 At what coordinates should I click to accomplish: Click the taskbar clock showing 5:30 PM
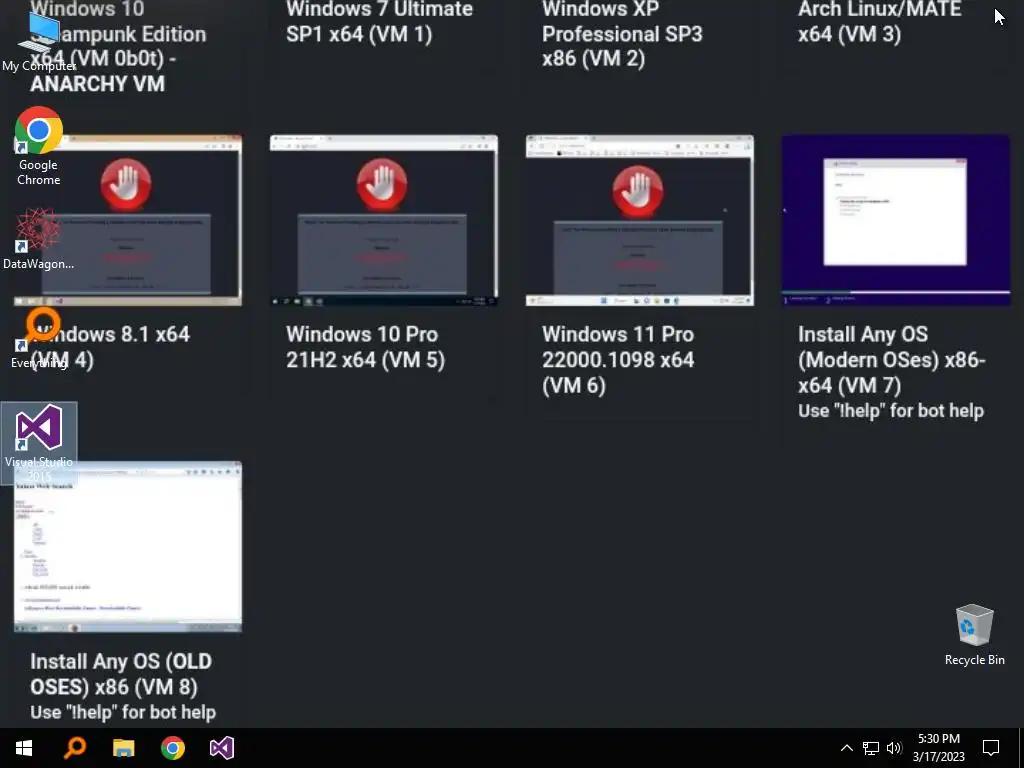938,748
